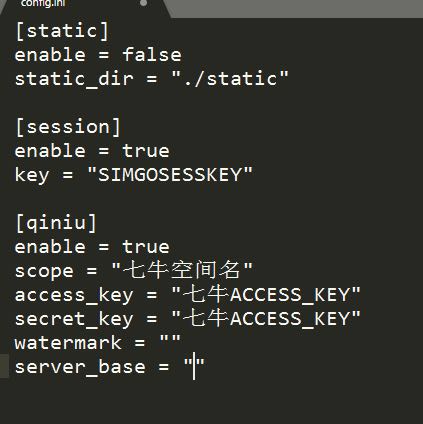Click the server_base key name
This screenshot has height=424, width=423.
tap(80, 367)
